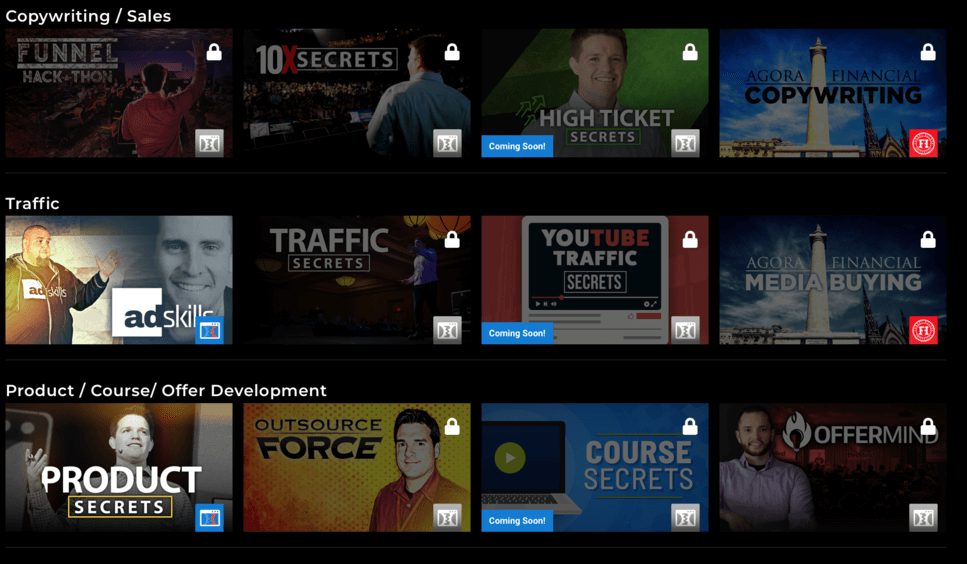Image resolution: width=967 pixels, height=564 pixels.
Task: Open the YouTube Traffic Secrets thumbnail
Action: tap(595, 280)
